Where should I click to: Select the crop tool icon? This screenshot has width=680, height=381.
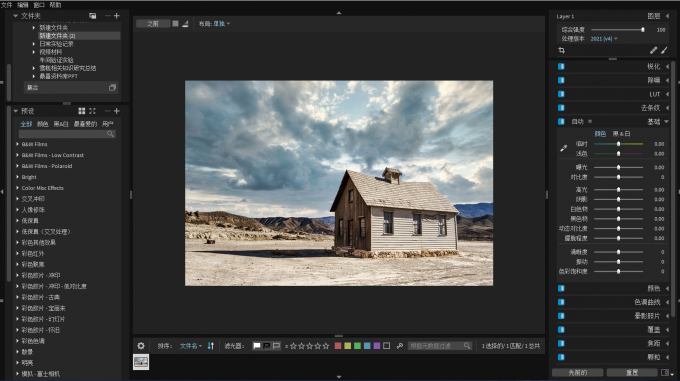561,50
